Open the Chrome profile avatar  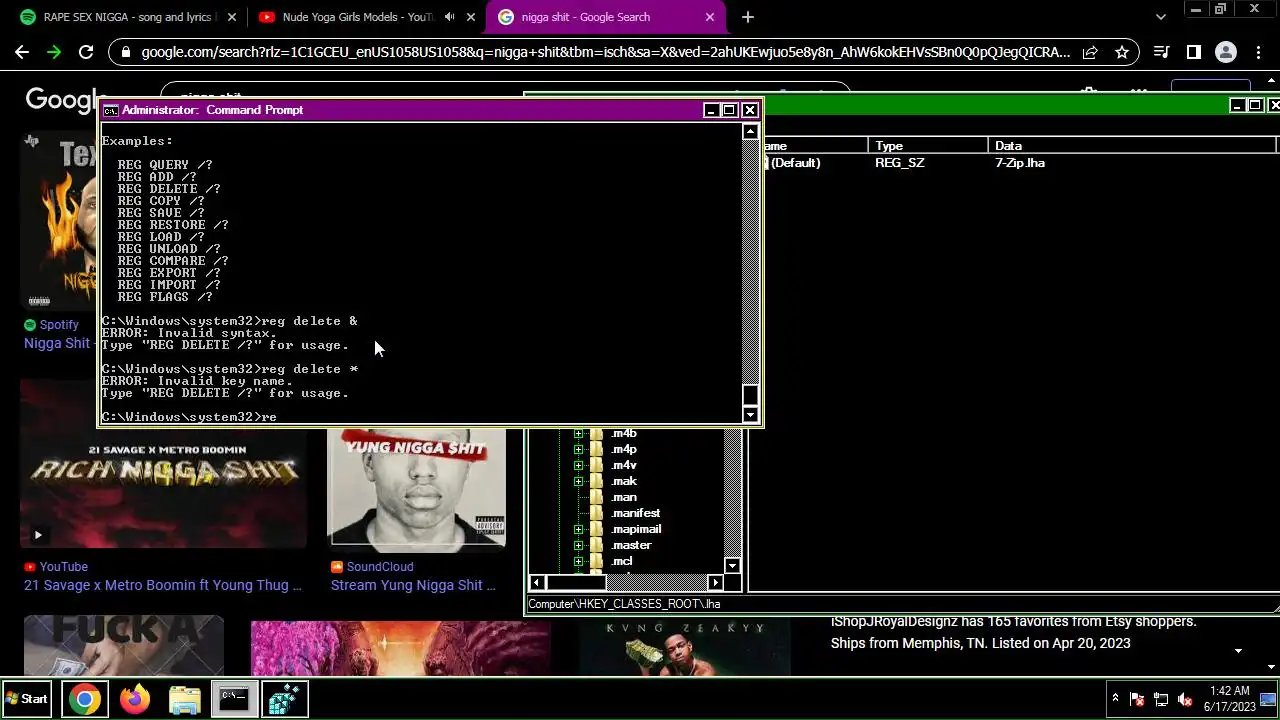[1225, 52]
